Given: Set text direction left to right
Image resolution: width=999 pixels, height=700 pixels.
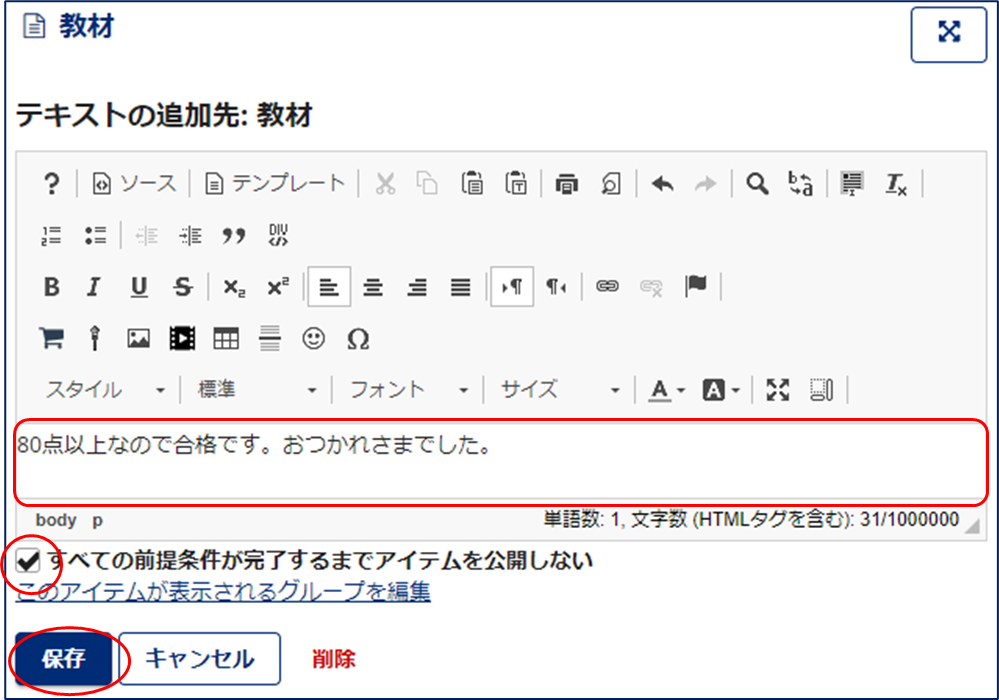Looking at the screenshot, I should click(512, 287).
